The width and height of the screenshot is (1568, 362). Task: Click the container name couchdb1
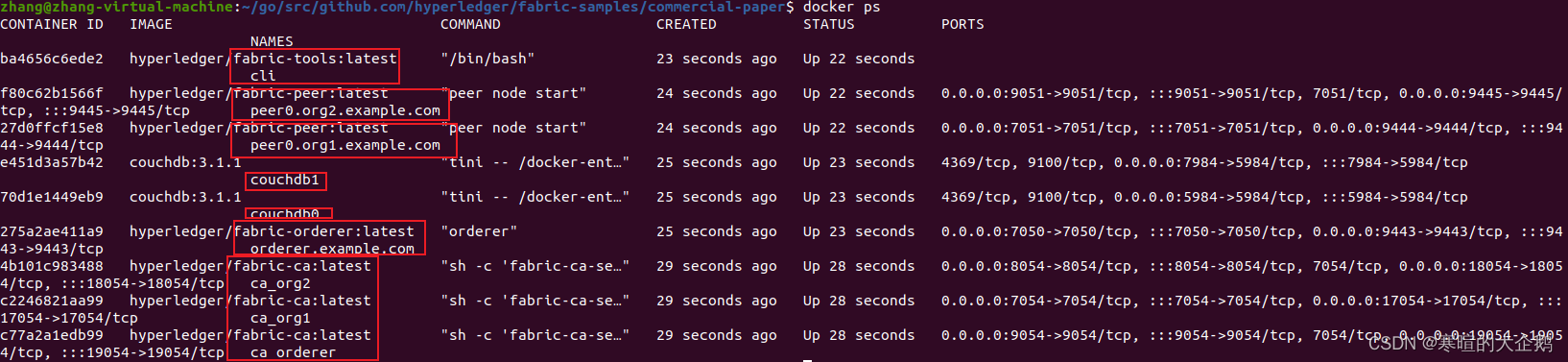pos(285,180)
